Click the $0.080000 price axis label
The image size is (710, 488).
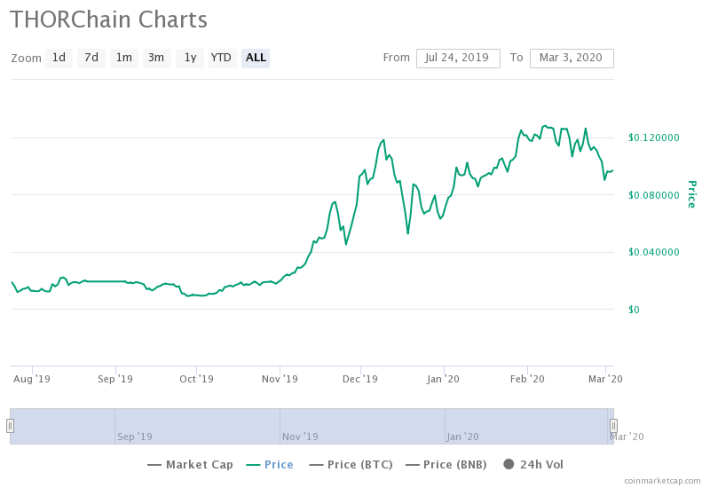[x=654, y=195]
